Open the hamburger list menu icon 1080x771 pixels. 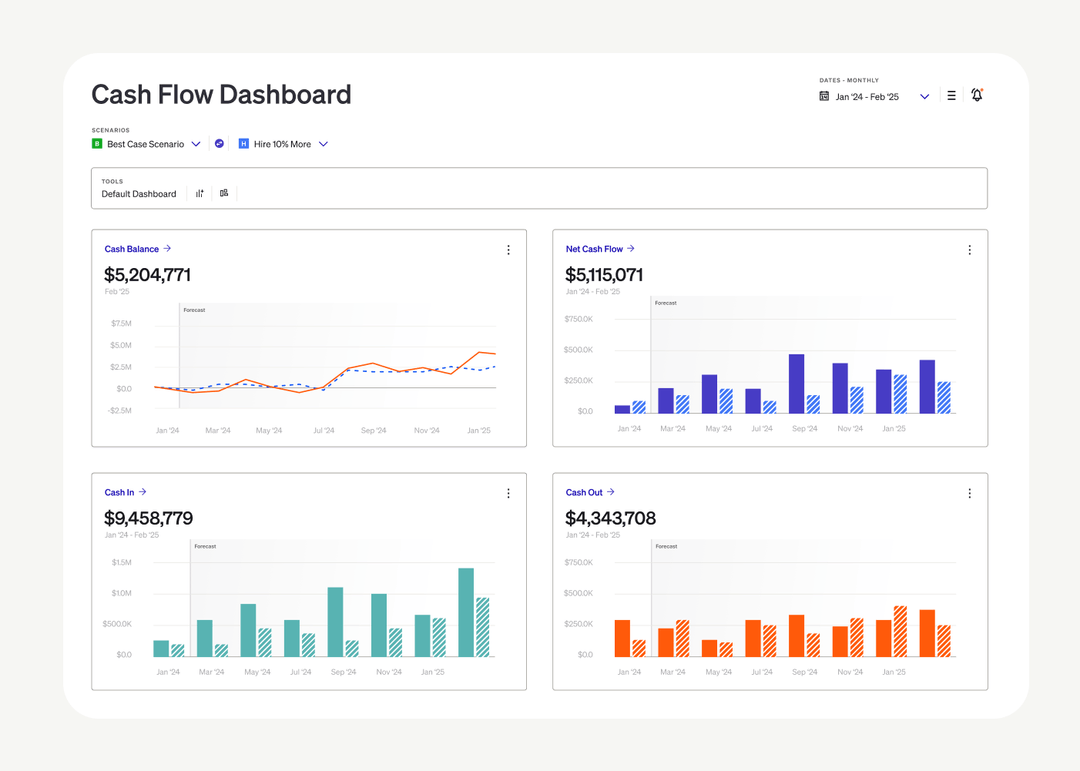(951, 96)
